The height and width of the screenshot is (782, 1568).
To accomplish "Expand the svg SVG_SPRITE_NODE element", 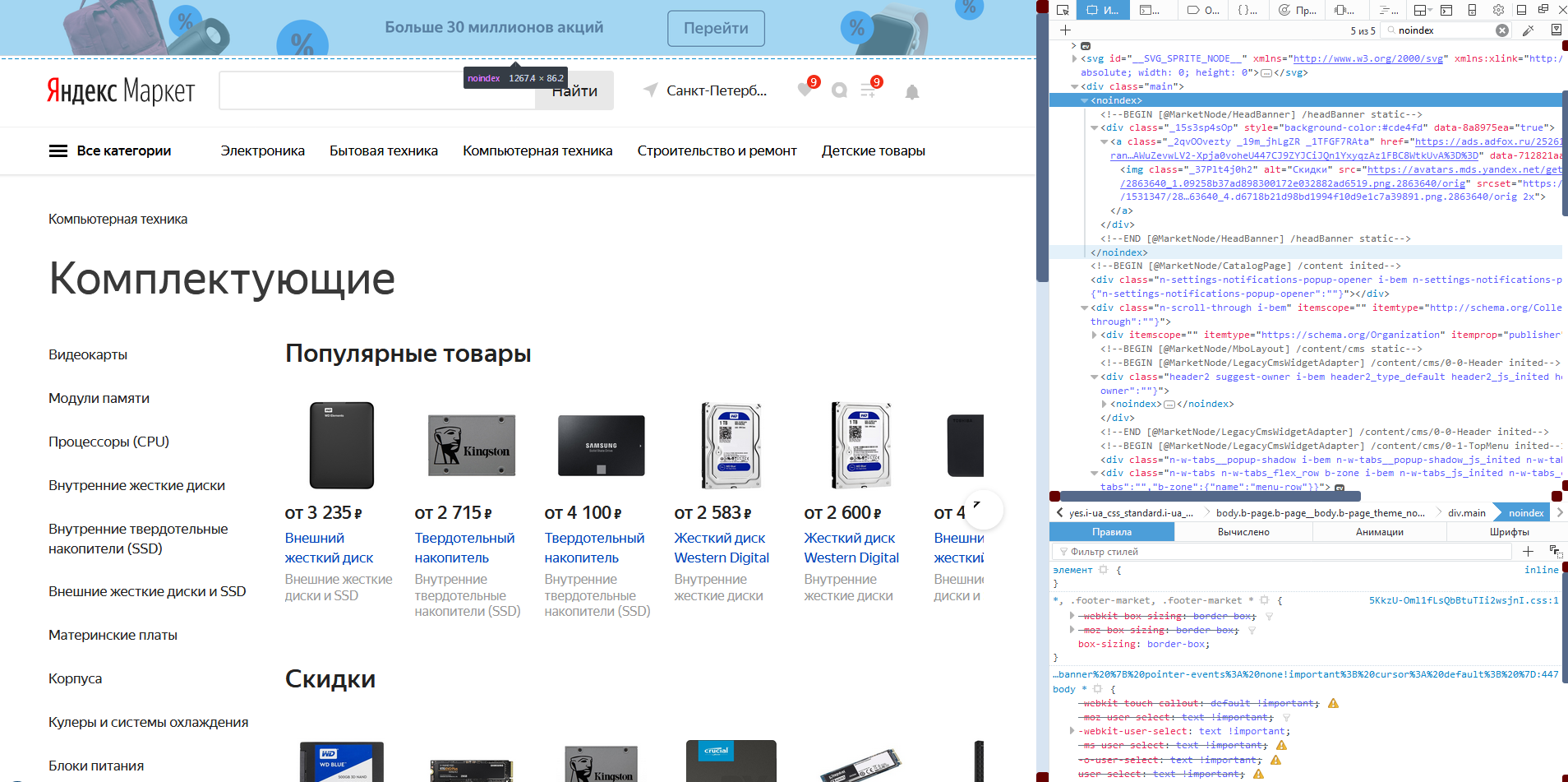I will 1075,58.
